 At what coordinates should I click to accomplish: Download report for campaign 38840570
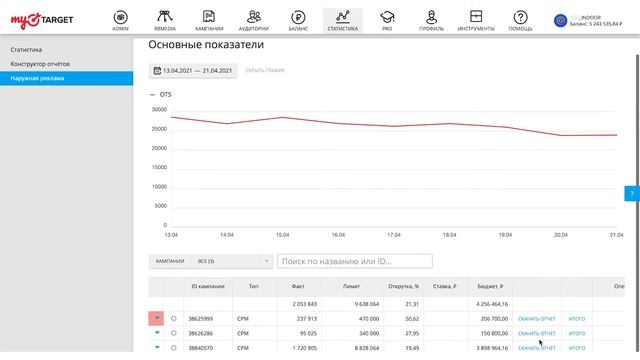537,348
